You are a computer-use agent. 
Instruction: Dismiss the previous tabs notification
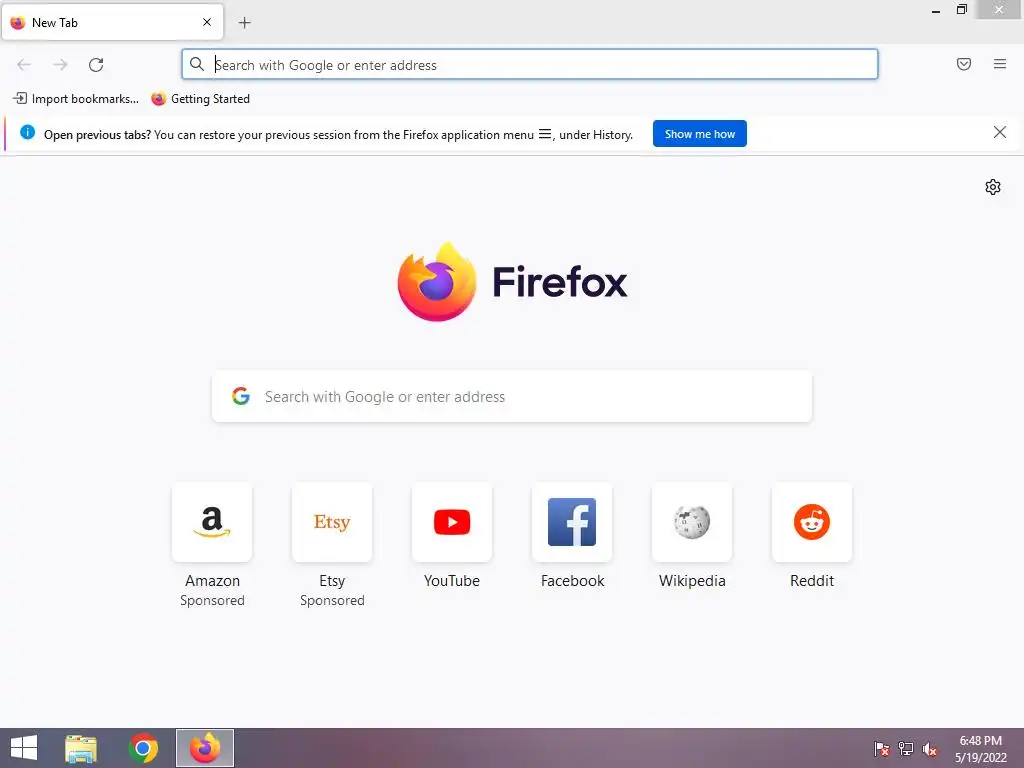tap(999, 133)
